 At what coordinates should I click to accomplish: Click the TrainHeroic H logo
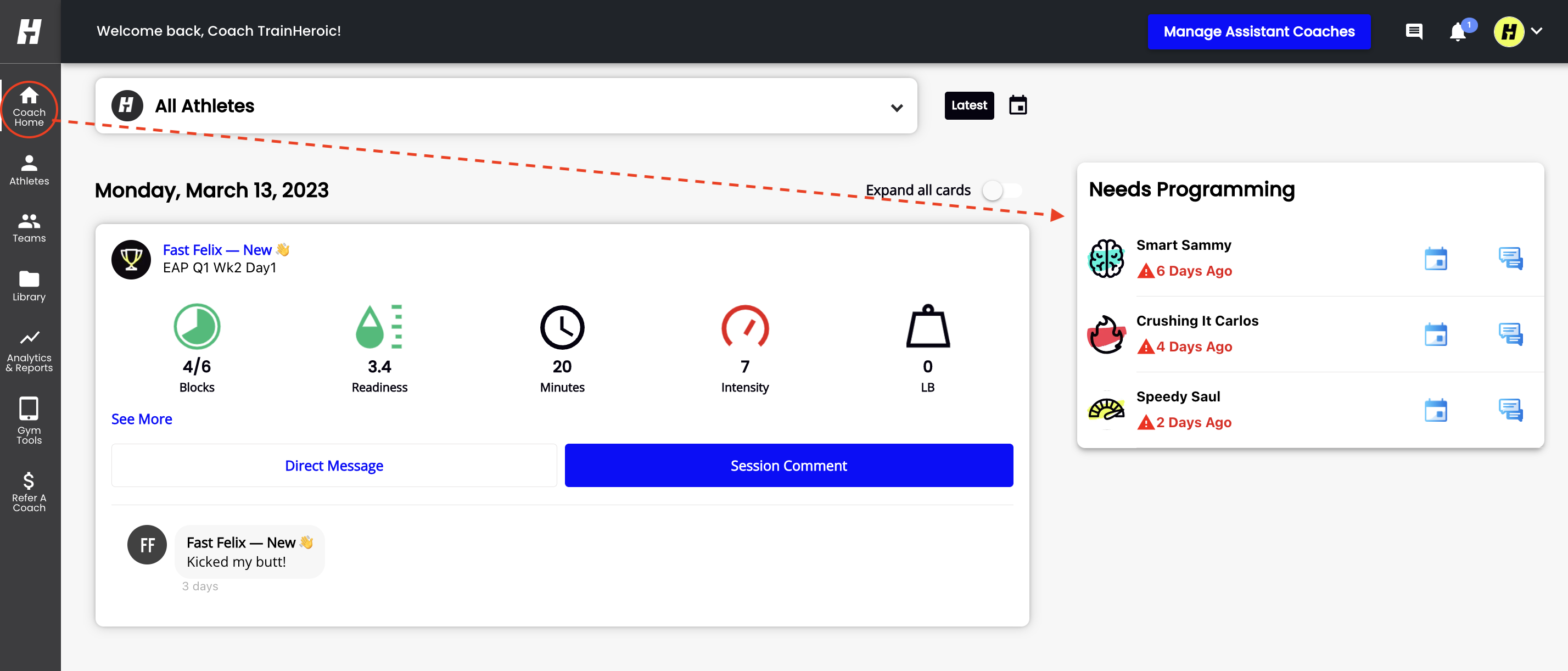click(29, 31)
